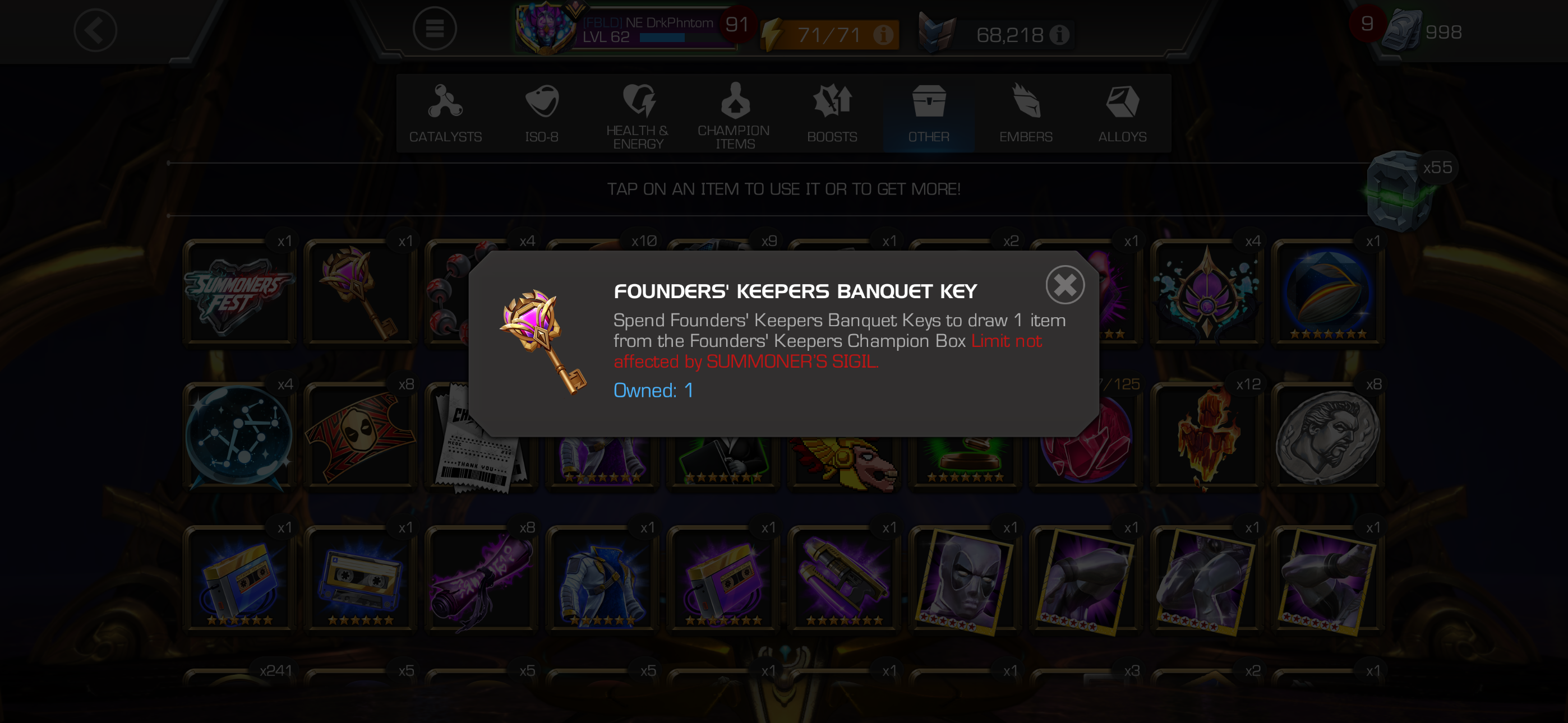This screenshot has width=1568, height=723.
Task: Open the hamburger main menu
Action: coord(434,28)
